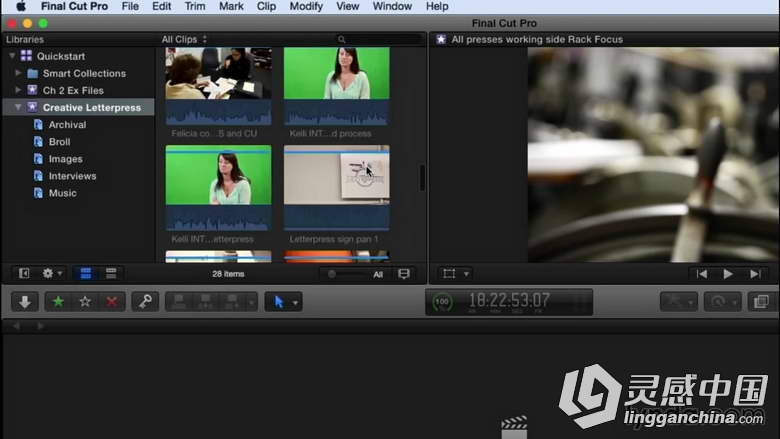Open the Window menu
Image resolution: width=780 pixels, height=439 pixels.
[392, 6]
